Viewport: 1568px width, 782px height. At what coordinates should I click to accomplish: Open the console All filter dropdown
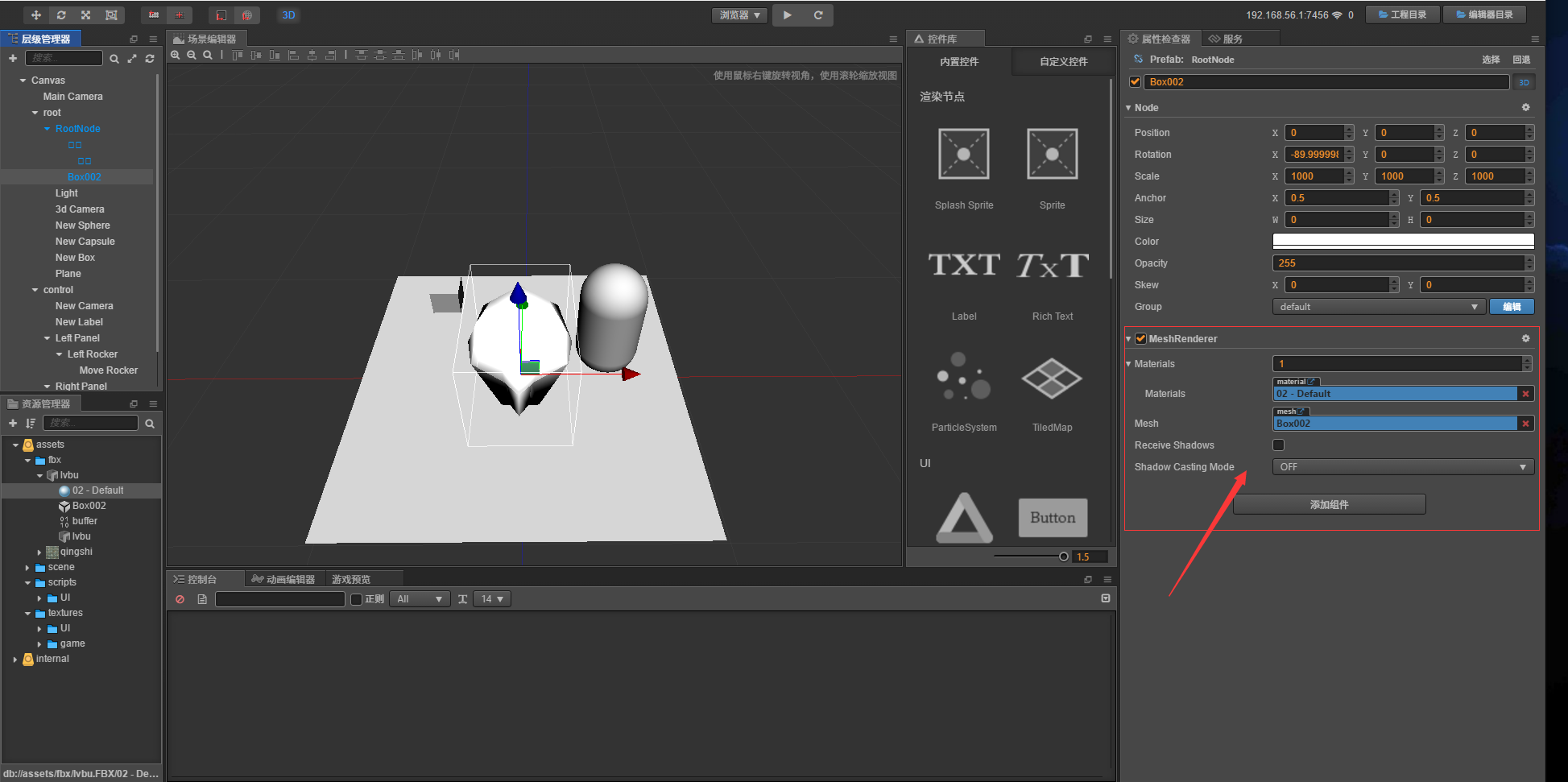click(420, 599)
